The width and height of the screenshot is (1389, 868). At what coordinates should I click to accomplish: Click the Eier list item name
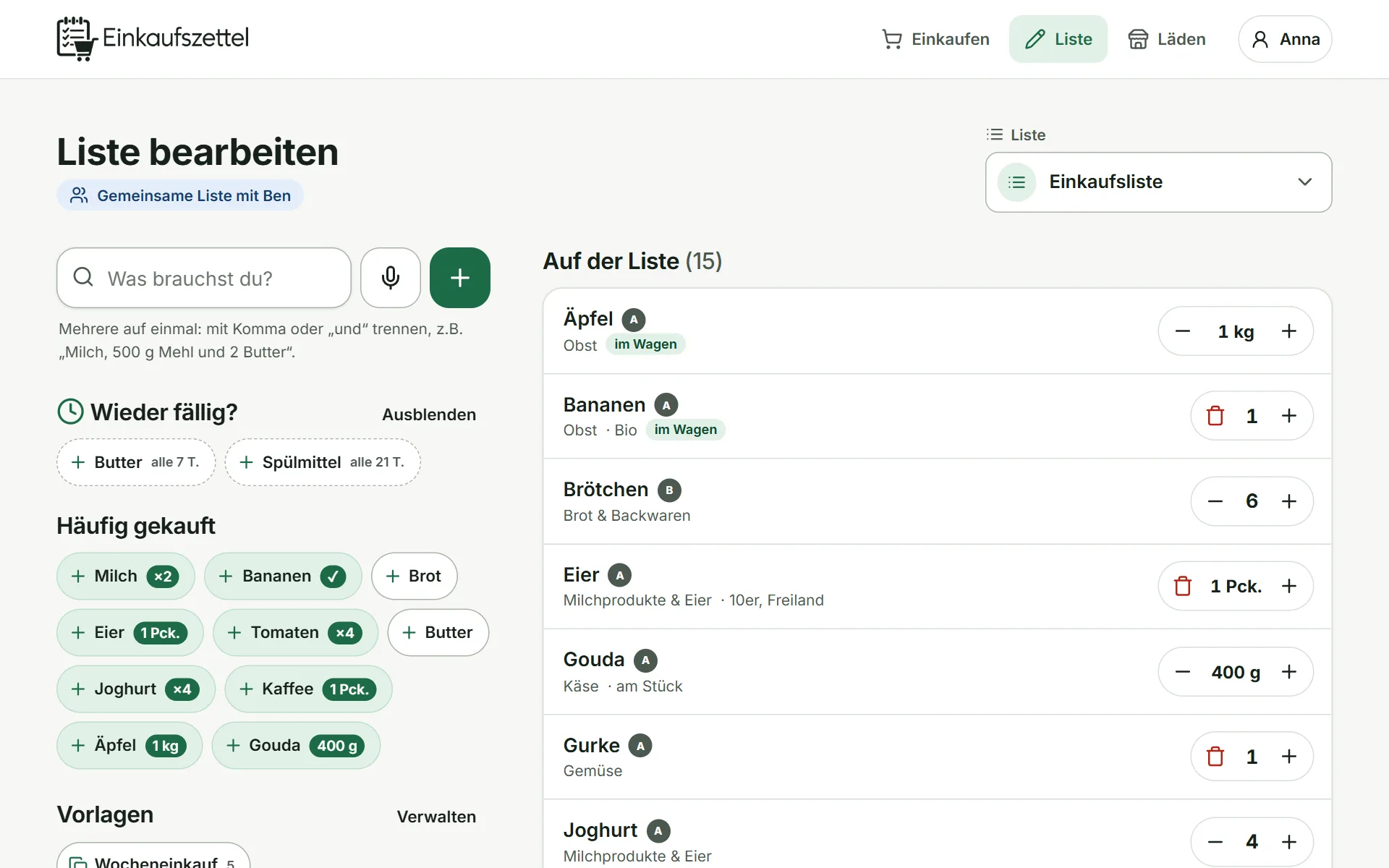click(x=581, y=575)
